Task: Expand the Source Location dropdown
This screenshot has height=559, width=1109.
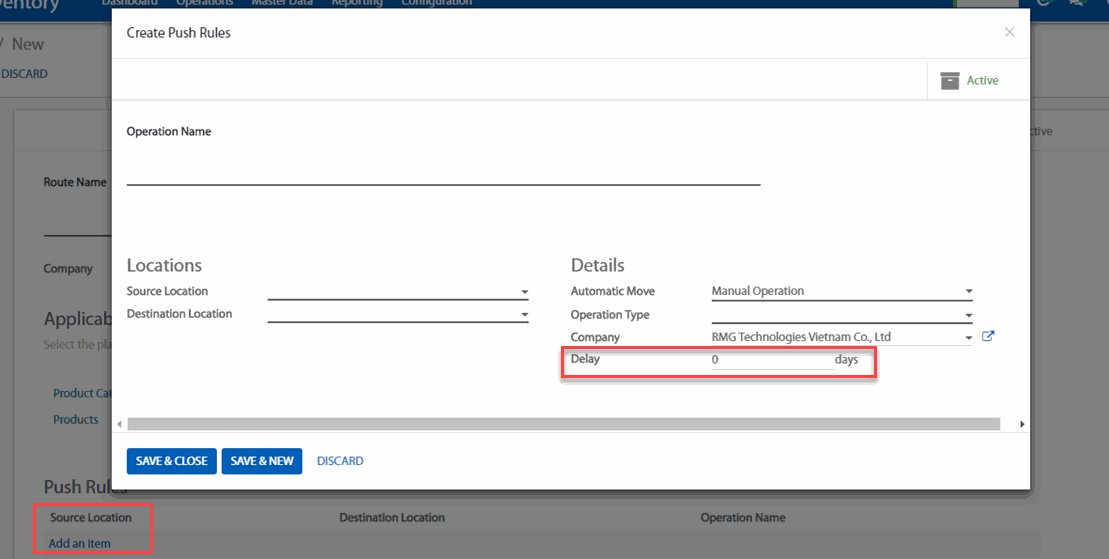Action: [x=524, y=292]
